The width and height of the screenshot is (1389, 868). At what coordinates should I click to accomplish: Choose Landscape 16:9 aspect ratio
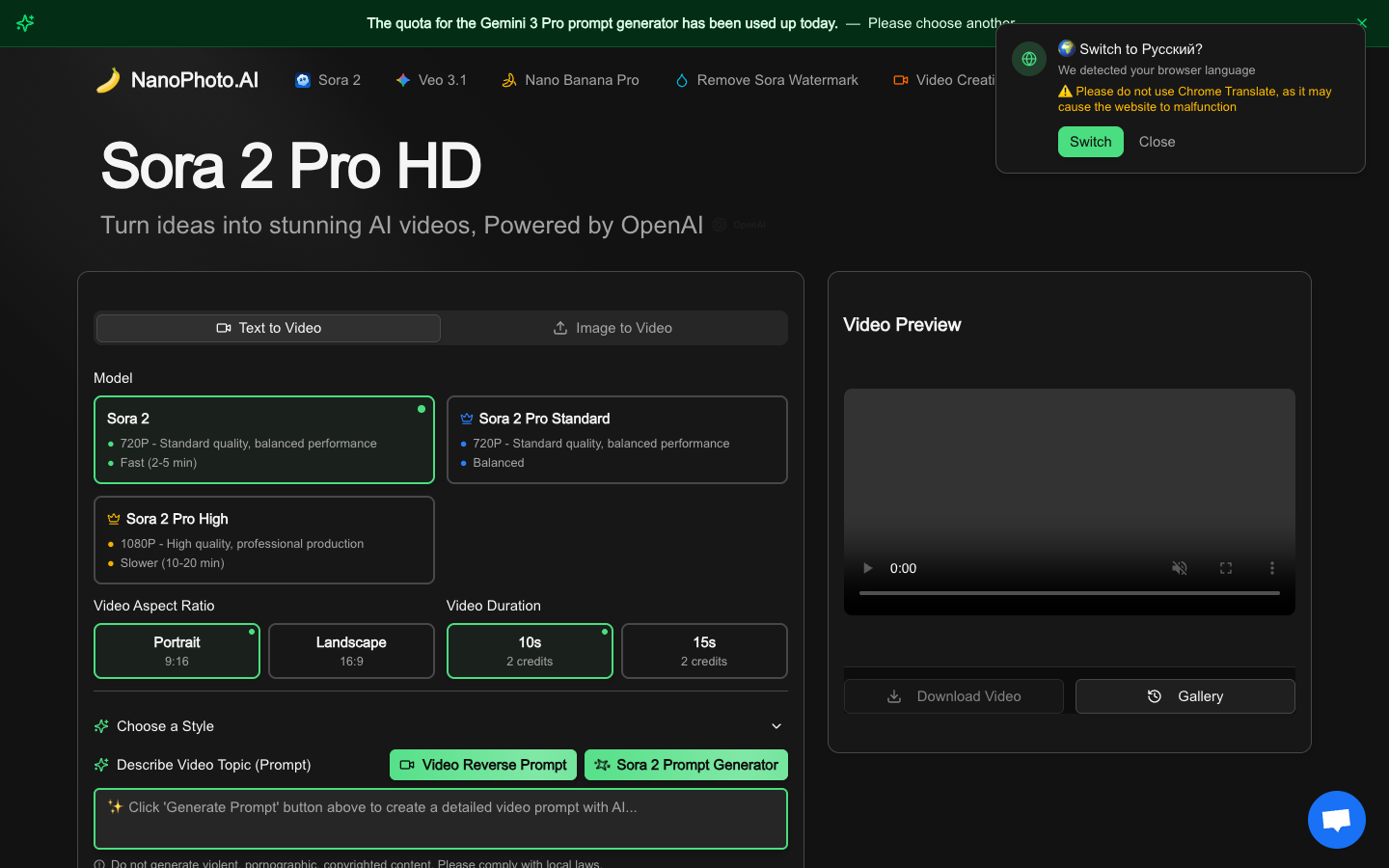(x=351, y=651)
